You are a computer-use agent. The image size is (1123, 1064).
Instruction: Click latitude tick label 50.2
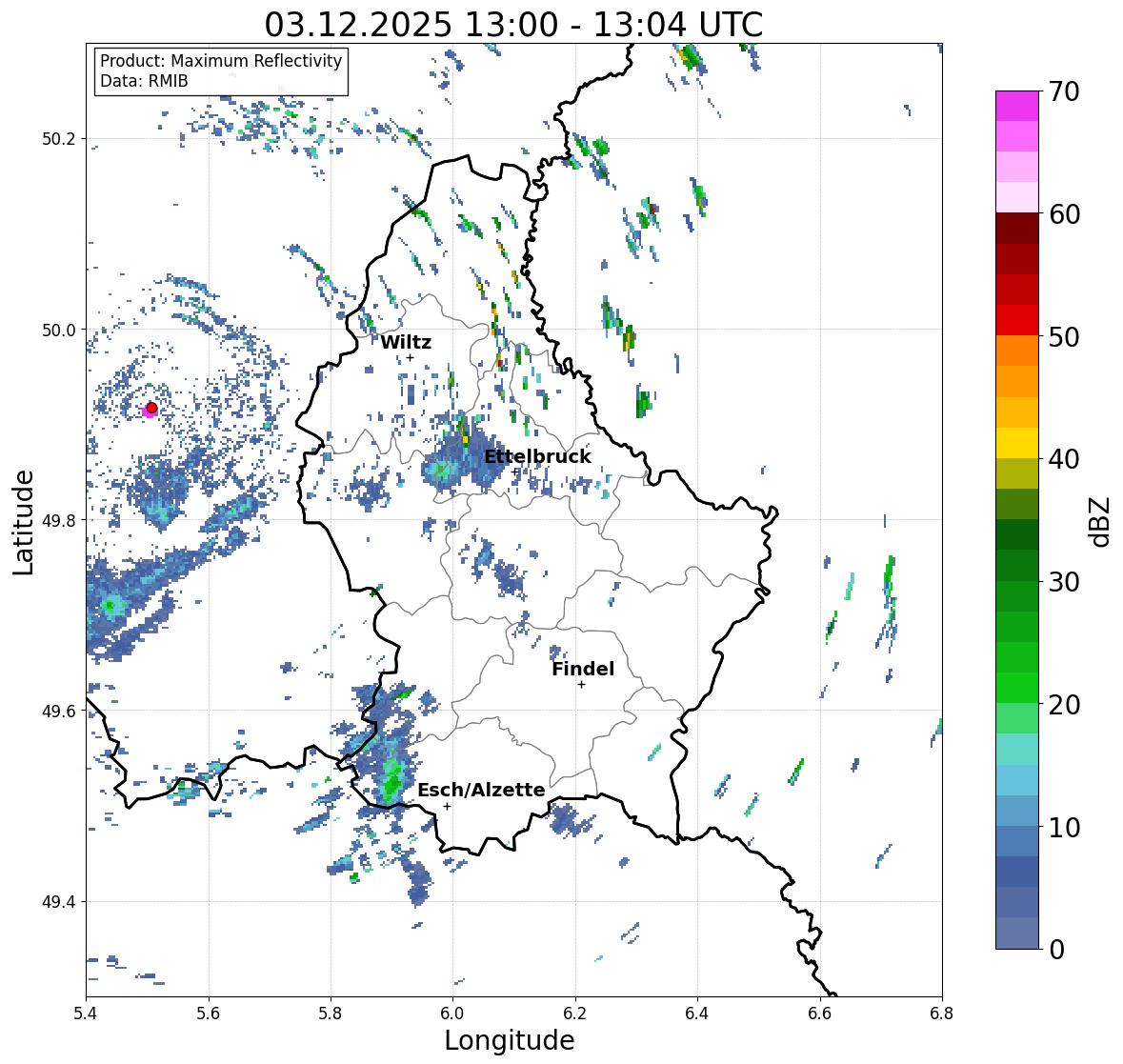pyautogui.click(x=59, y=139)
